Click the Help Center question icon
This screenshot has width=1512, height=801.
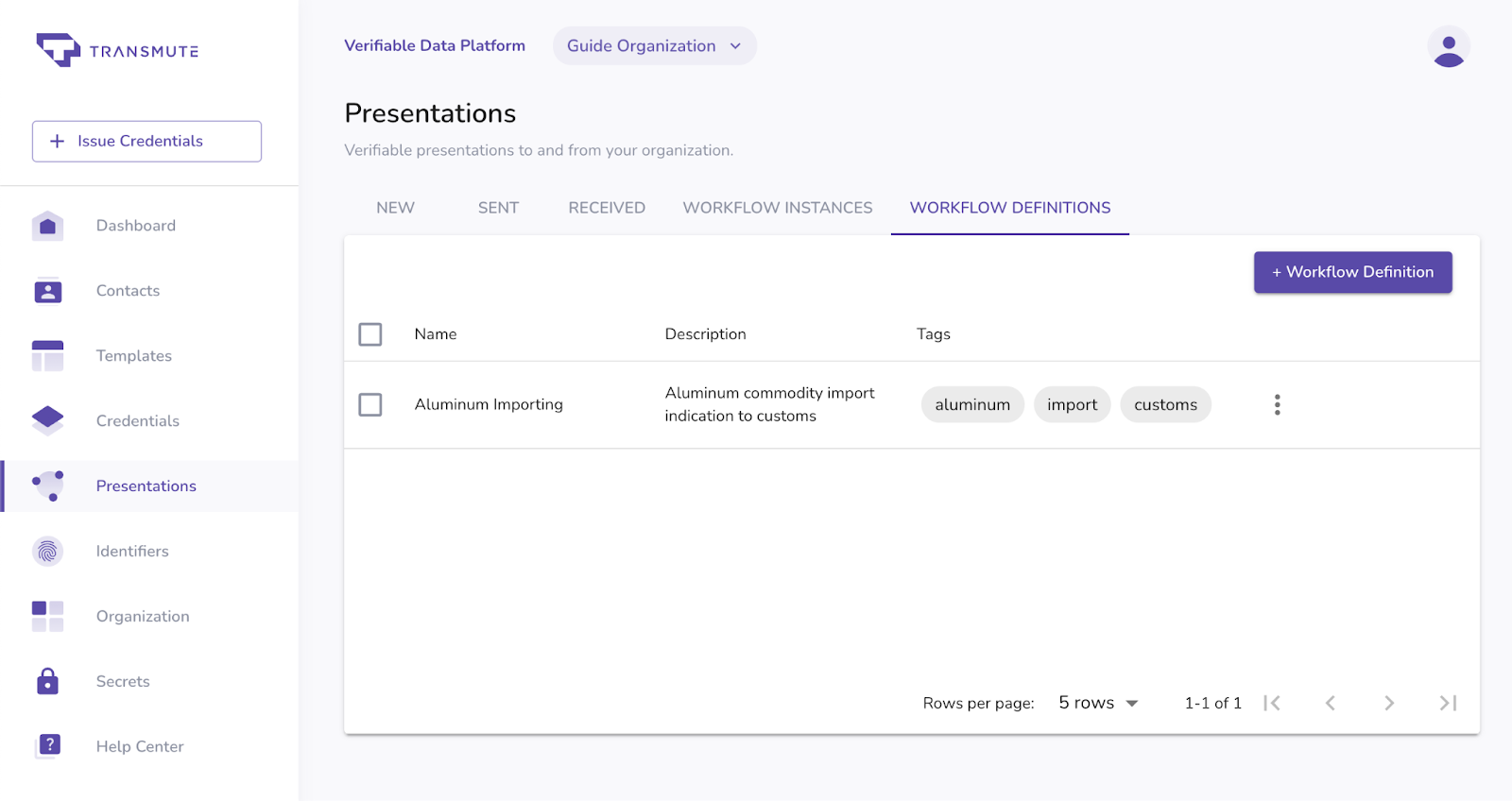point(47,746)
